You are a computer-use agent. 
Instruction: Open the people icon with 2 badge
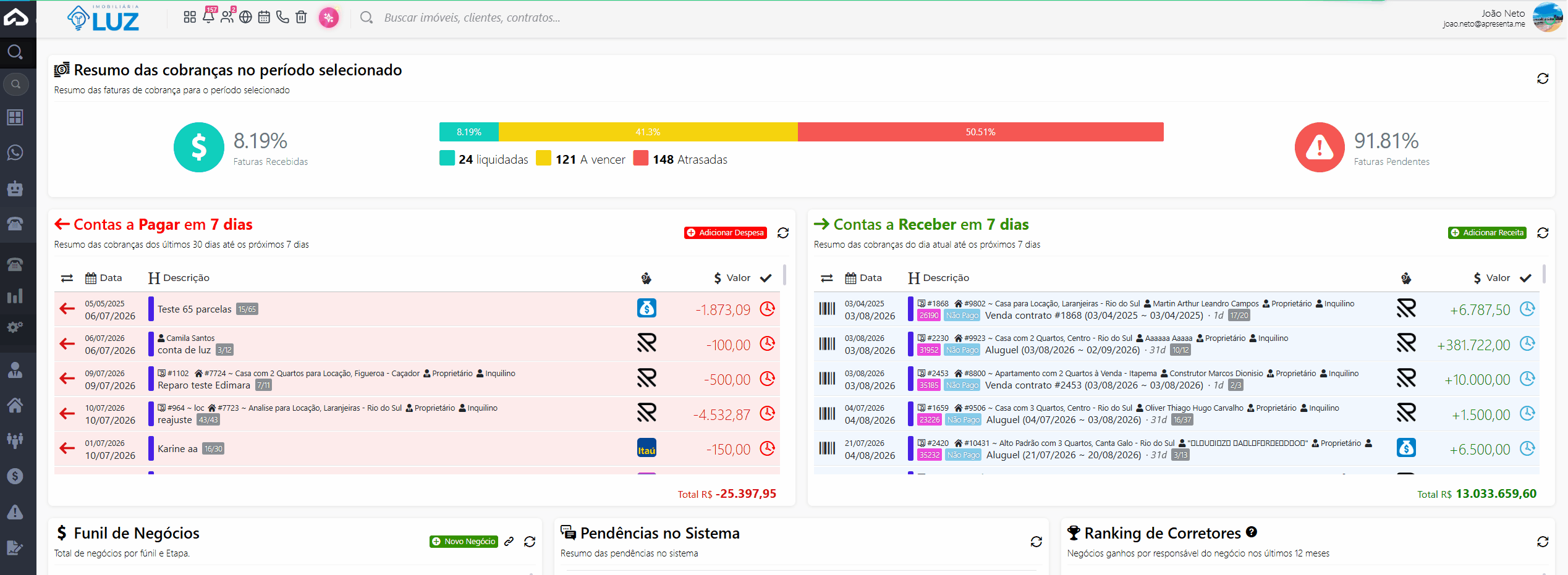pyautogui.click(x=227, y=15)
